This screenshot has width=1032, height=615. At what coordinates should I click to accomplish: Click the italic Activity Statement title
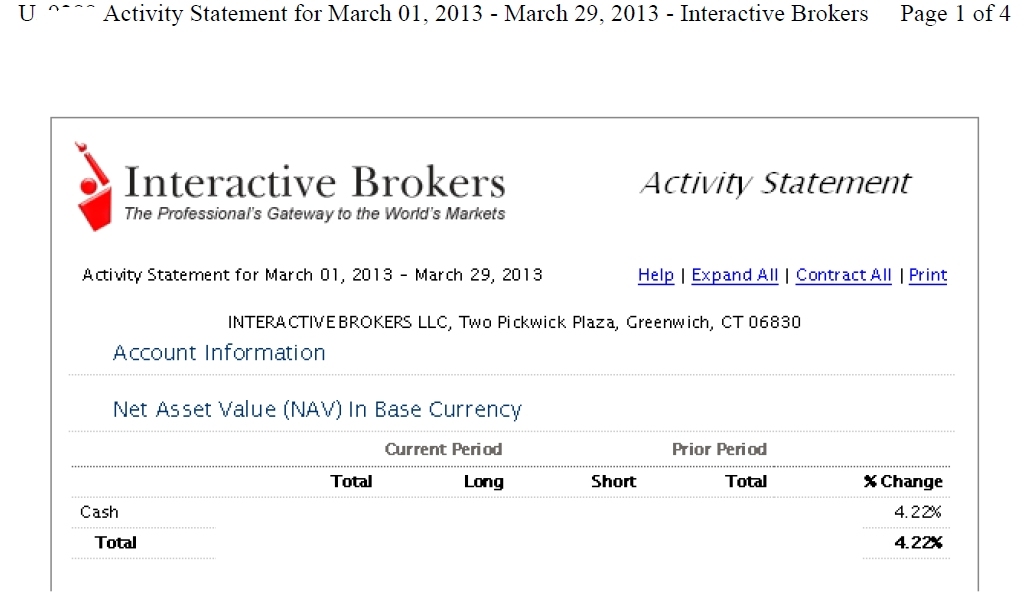pos(775,184)
